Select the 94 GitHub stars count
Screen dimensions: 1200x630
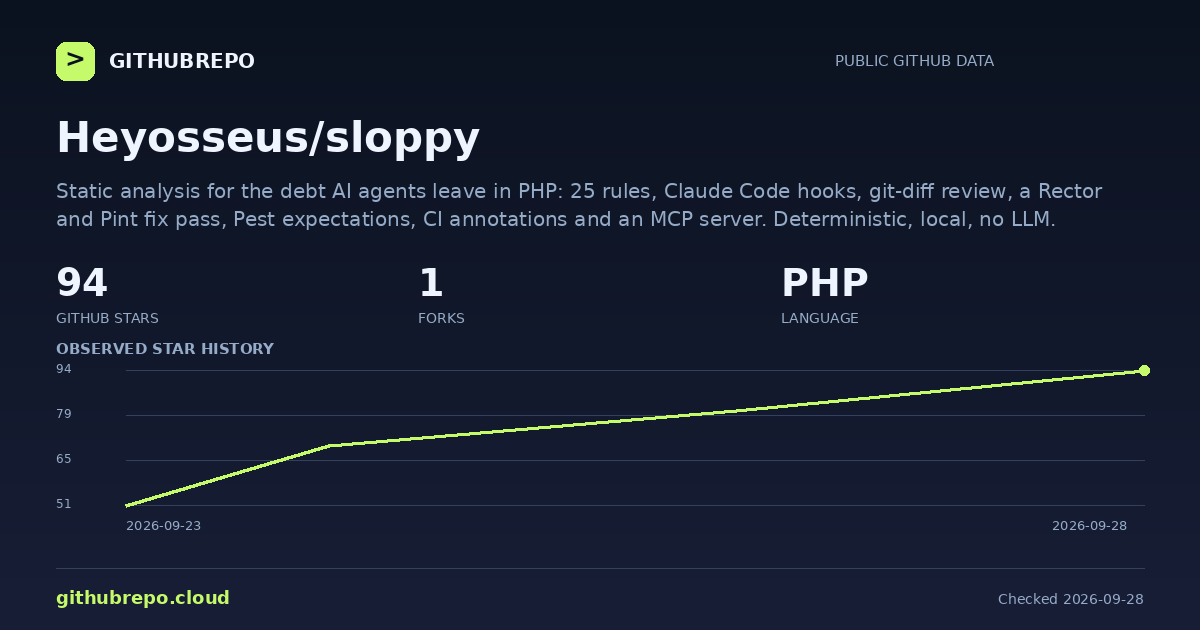coord(82,283)
